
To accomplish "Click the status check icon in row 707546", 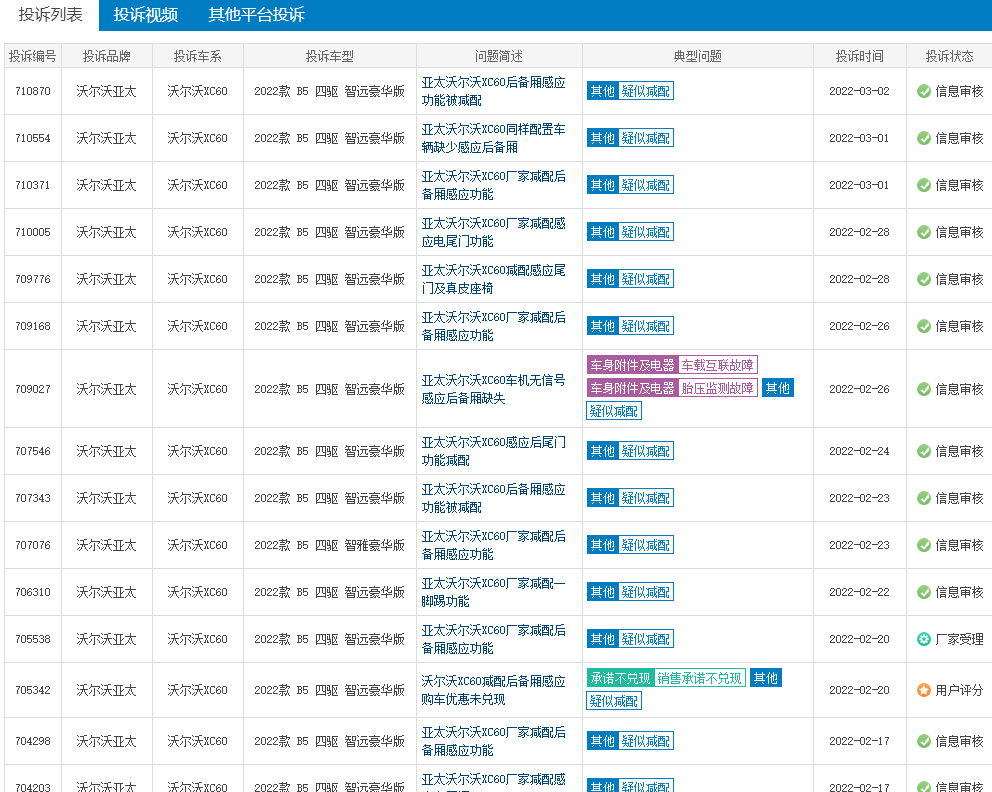I will tap(924, 451).
